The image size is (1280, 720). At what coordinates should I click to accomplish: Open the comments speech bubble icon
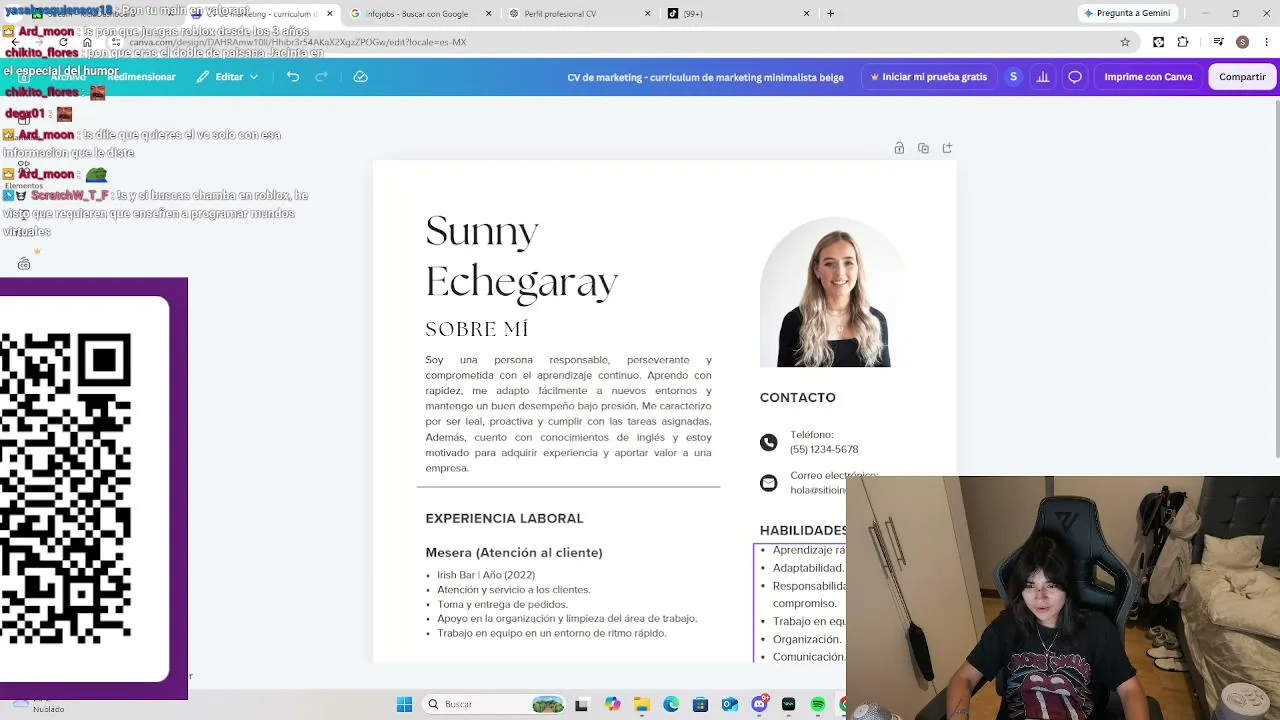pos(1075,77)
